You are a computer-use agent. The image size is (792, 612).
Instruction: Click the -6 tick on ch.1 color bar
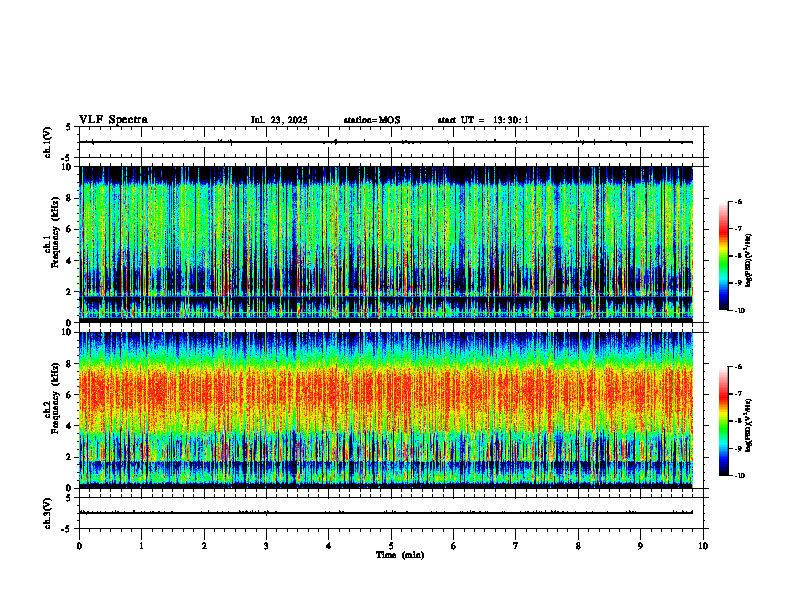[x=738, y=201]
